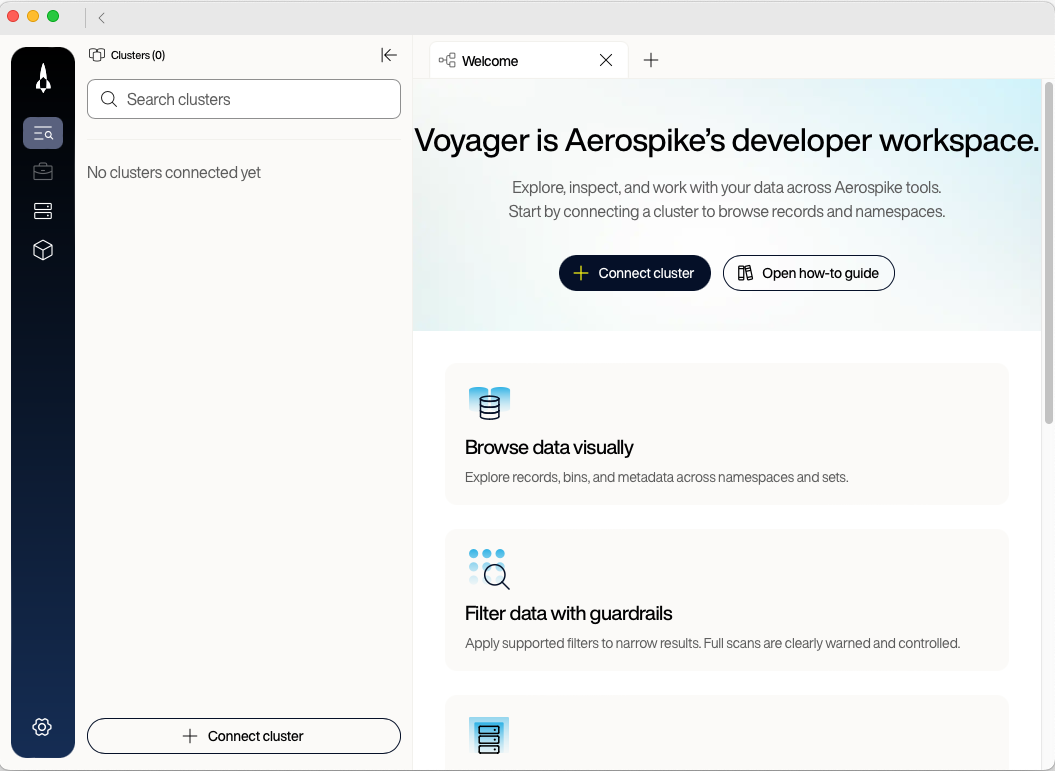Click plus icon on hero Connect cluster

tap(581, 273)
